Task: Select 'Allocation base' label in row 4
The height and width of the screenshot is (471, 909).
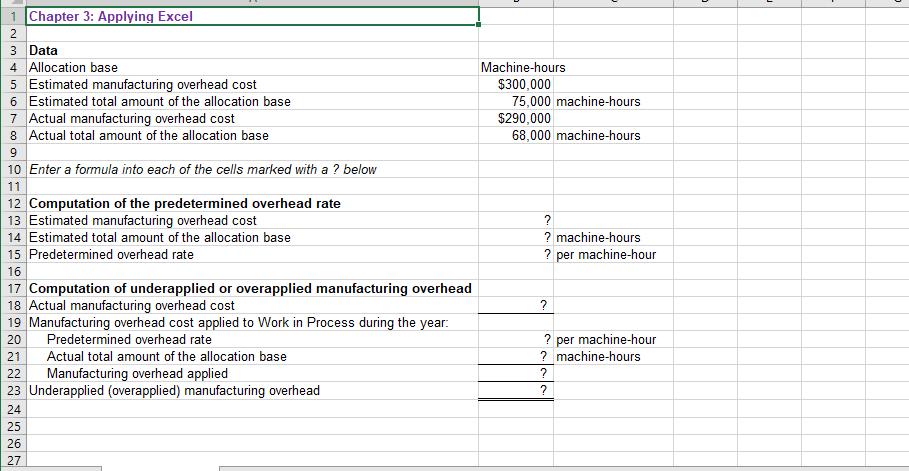Action: pyautogui.click(x=74, y=68)
